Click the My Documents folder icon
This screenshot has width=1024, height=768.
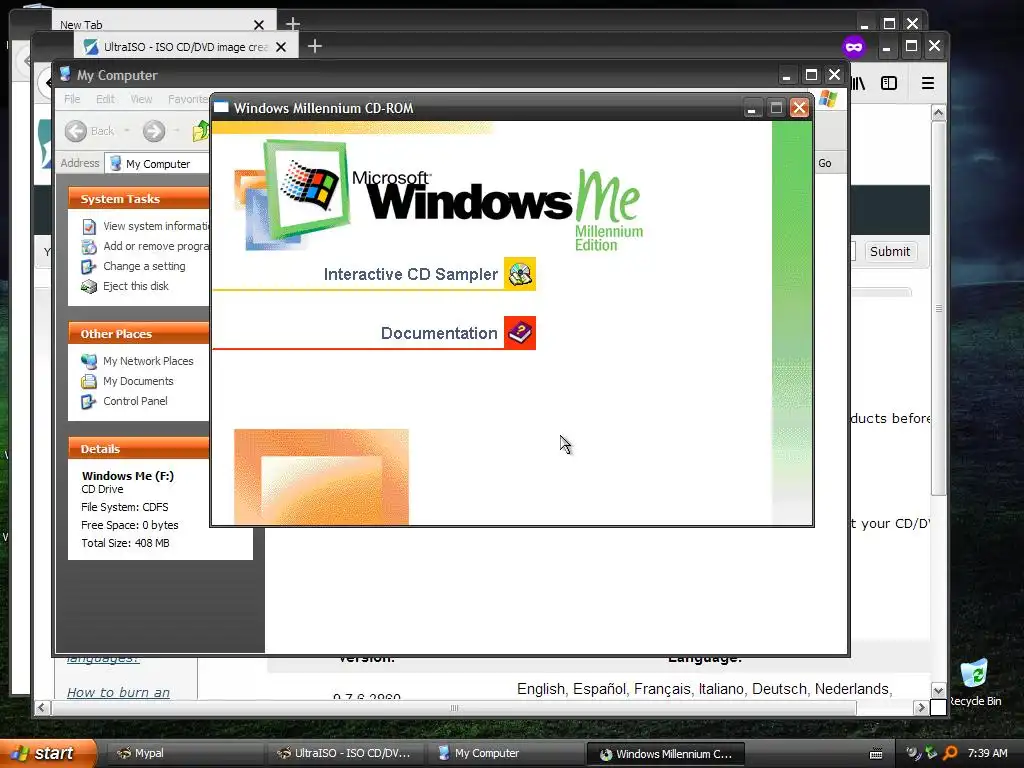(x=89, y=381)
